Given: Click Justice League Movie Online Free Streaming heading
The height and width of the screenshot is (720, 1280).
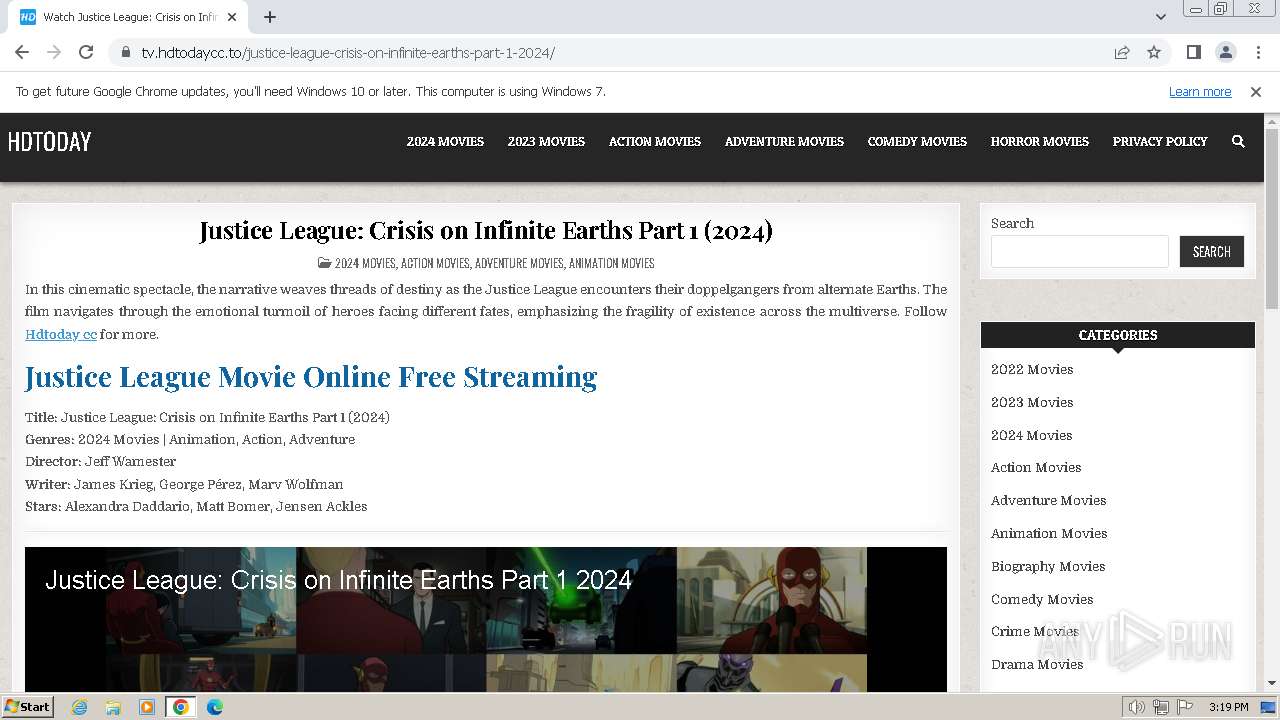Looking at the screenshot, I should click(311, 377).
